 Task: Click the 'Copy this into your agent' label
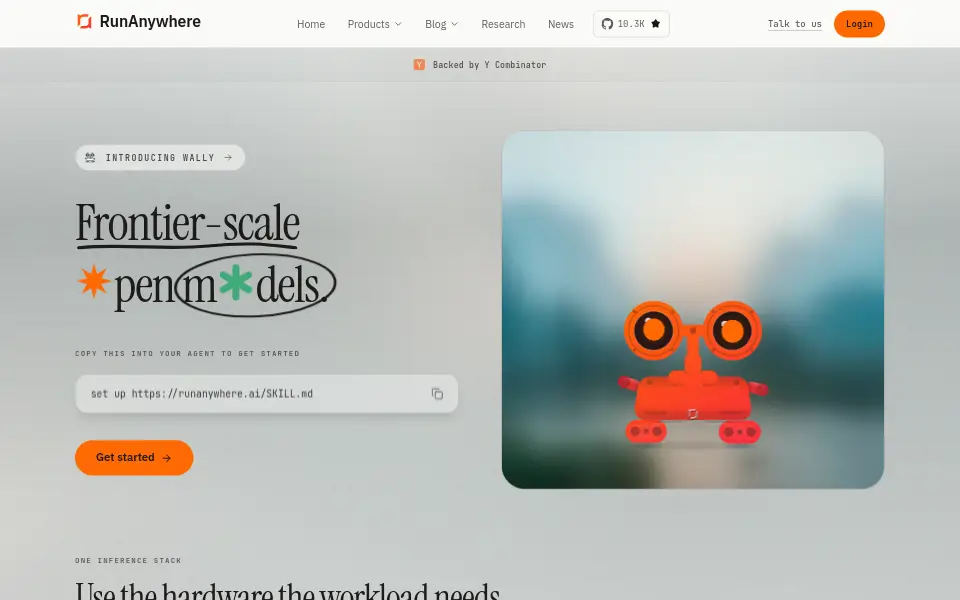click(187, 353)
